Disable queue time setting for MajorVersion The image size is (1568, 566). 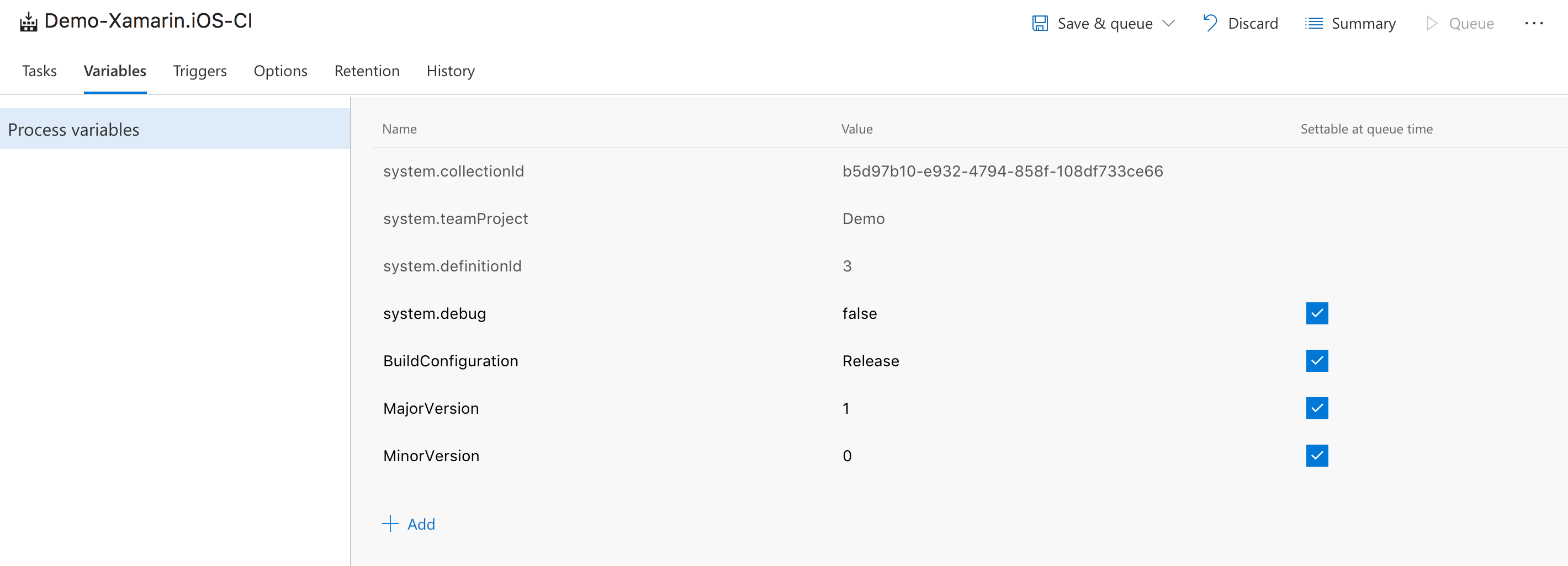pyautogui.click(x=1316, y=408)
